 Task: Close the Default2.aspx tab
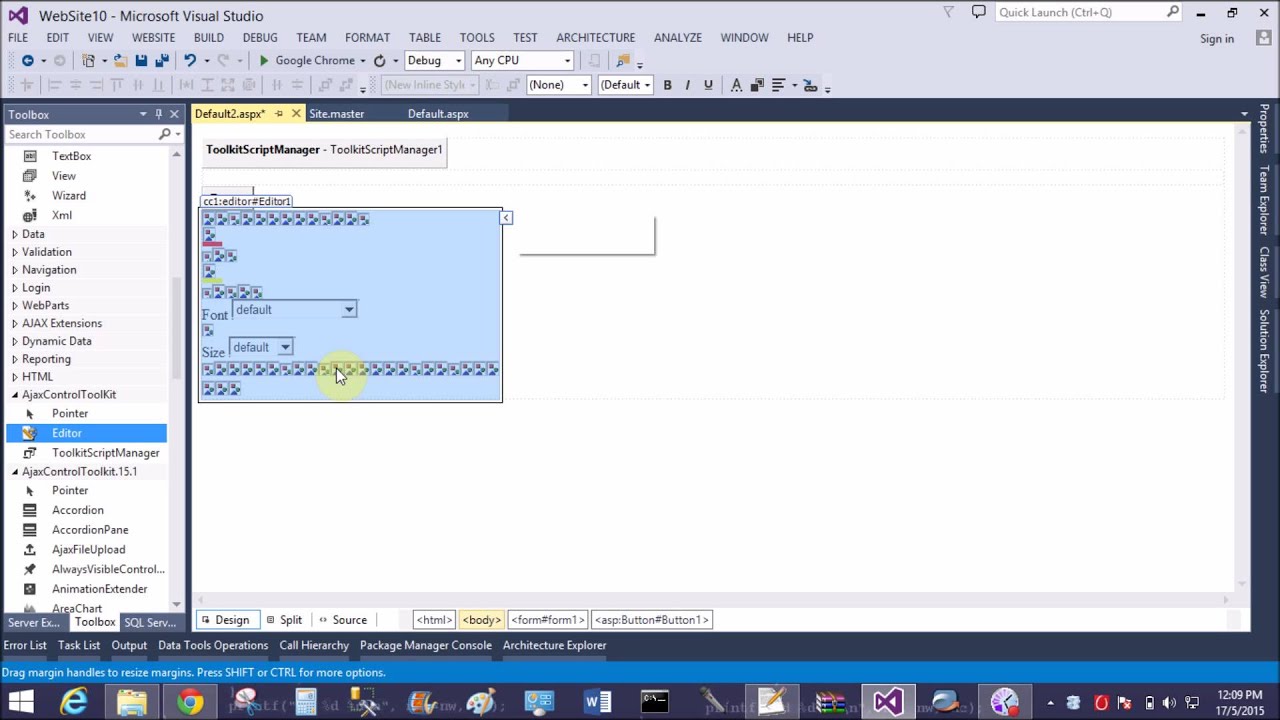(296, 114)
